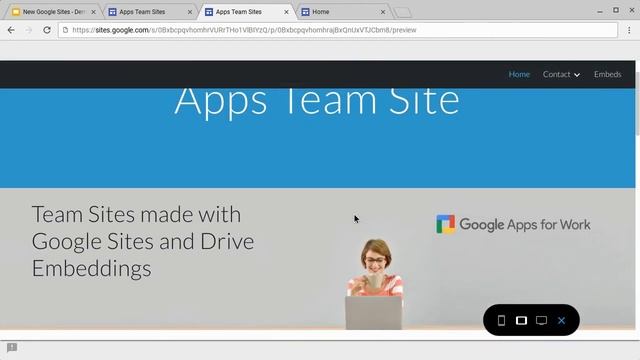Image resolution: width=640 pixels, height=360 pixels.
Task: Preview site in tablet view
Action: (x=521, y=320)
